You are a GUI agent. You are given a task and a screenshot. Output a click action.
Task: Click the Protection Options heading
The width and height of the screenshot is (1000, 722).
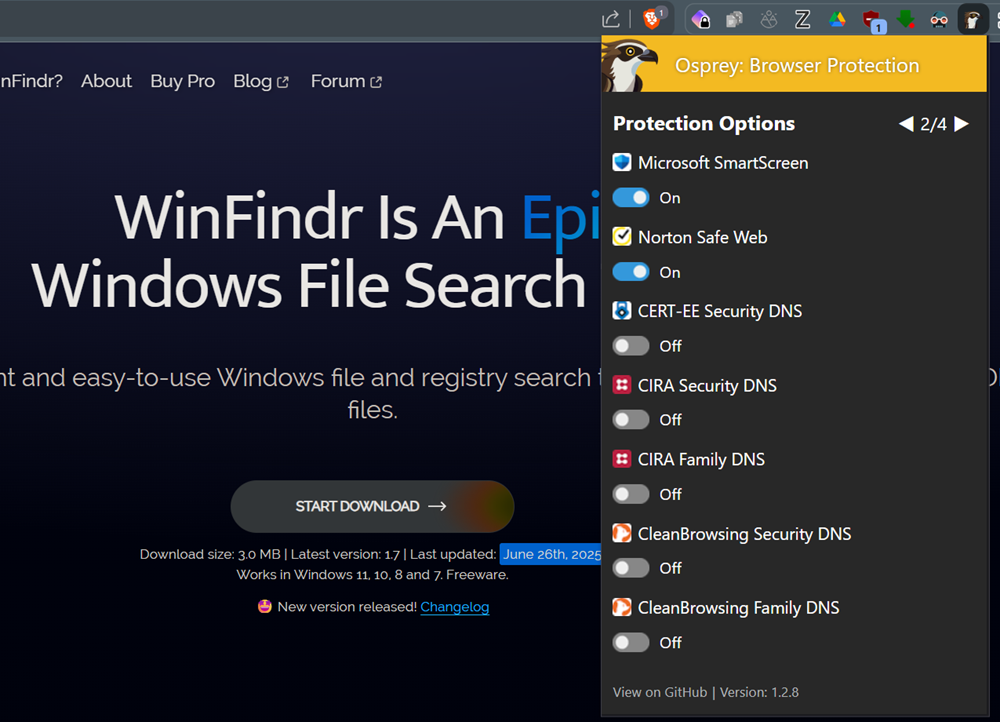coord(704,123)
